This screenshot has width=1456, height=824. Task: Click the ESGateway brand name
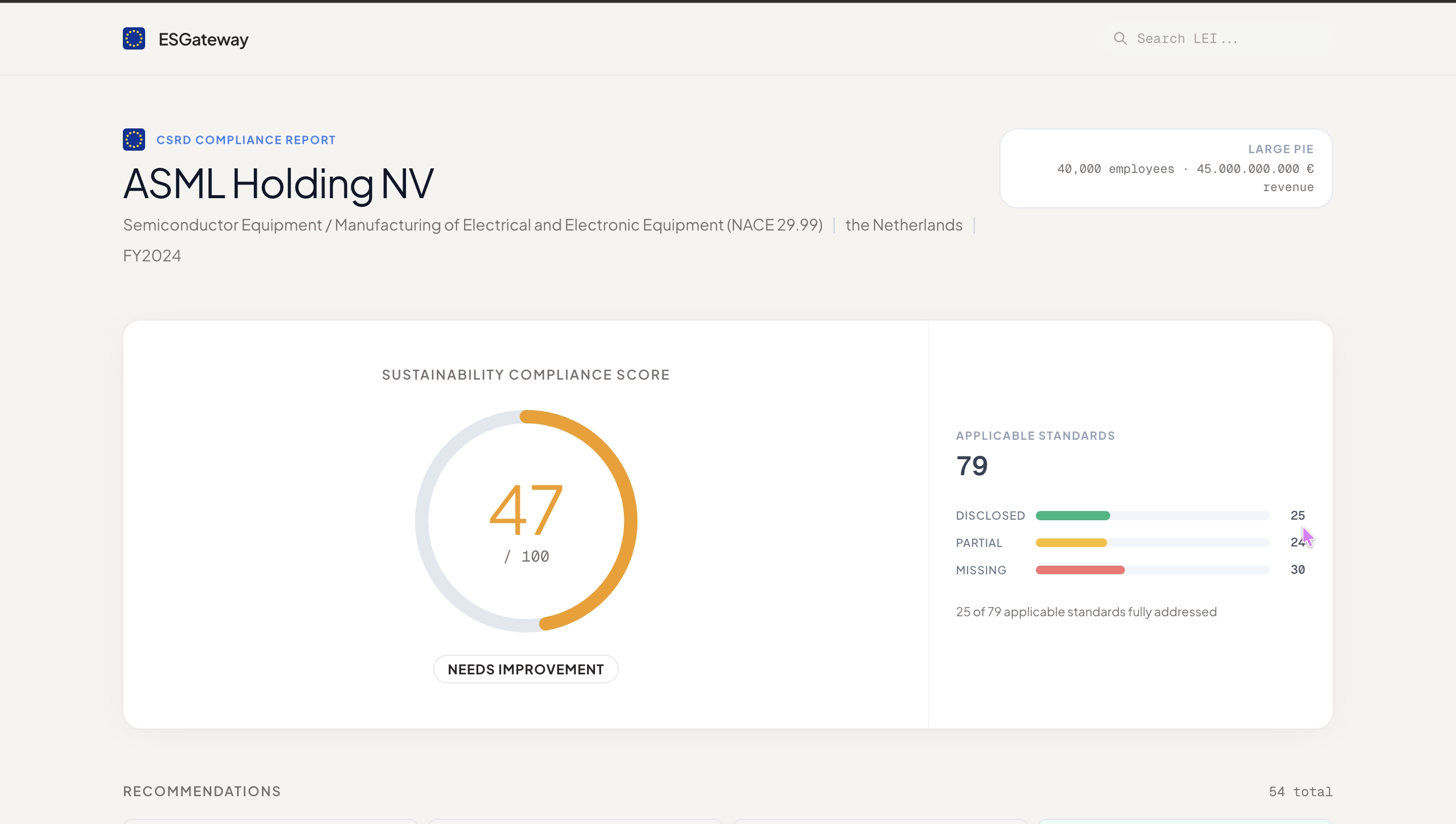203,39
